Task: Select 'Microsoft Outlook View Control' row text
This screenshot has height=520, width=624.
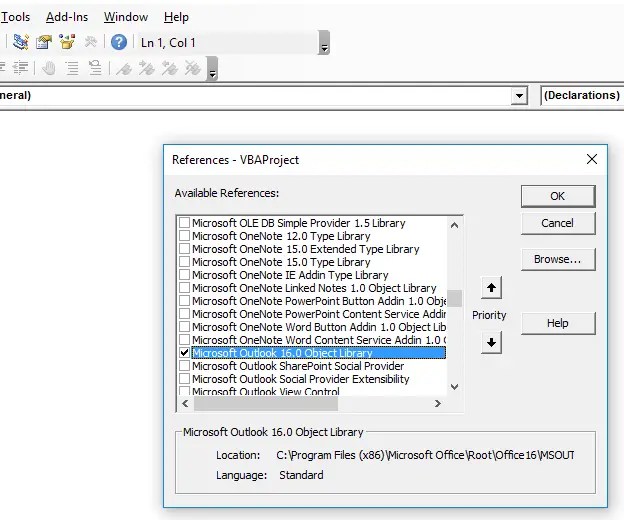Action: 266,391
